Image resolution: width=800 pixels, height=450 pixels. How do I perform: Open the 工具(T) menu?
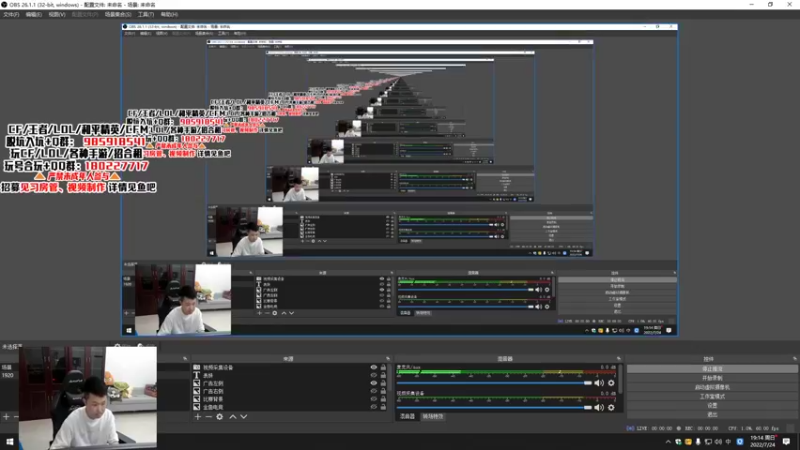tap(146, 14)
